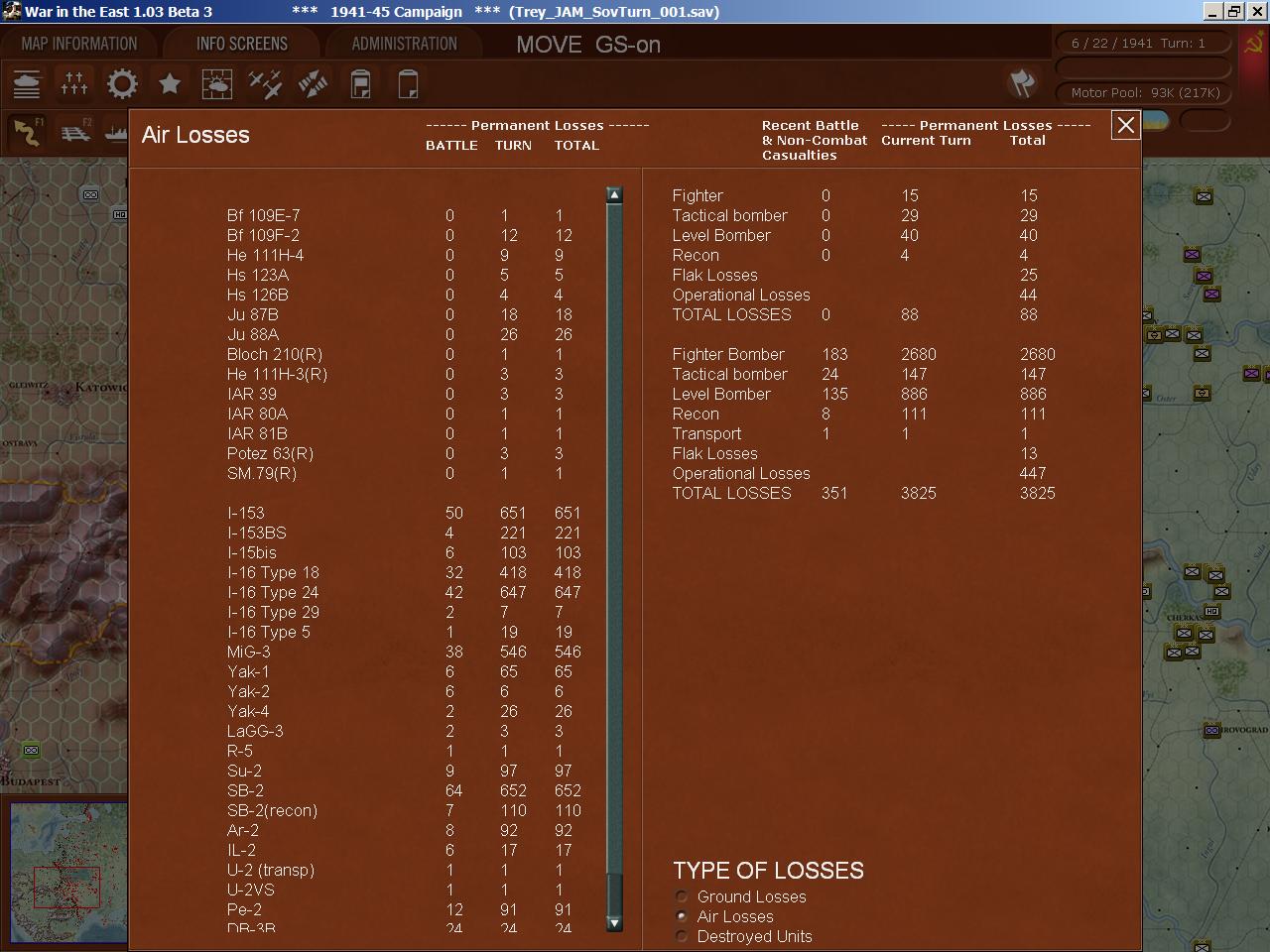The width and height of the screenshot is (1270, 952).
Task: Open the losses screen icon with crosses
Action: coord(74,84)
